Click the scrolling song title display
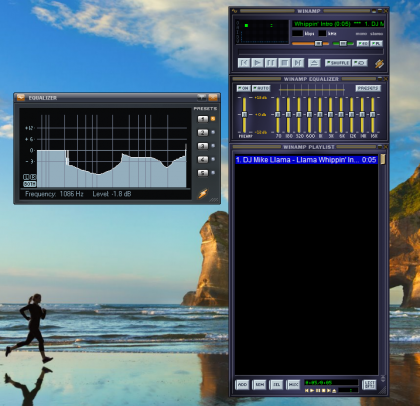 click(x=338, y=24)
